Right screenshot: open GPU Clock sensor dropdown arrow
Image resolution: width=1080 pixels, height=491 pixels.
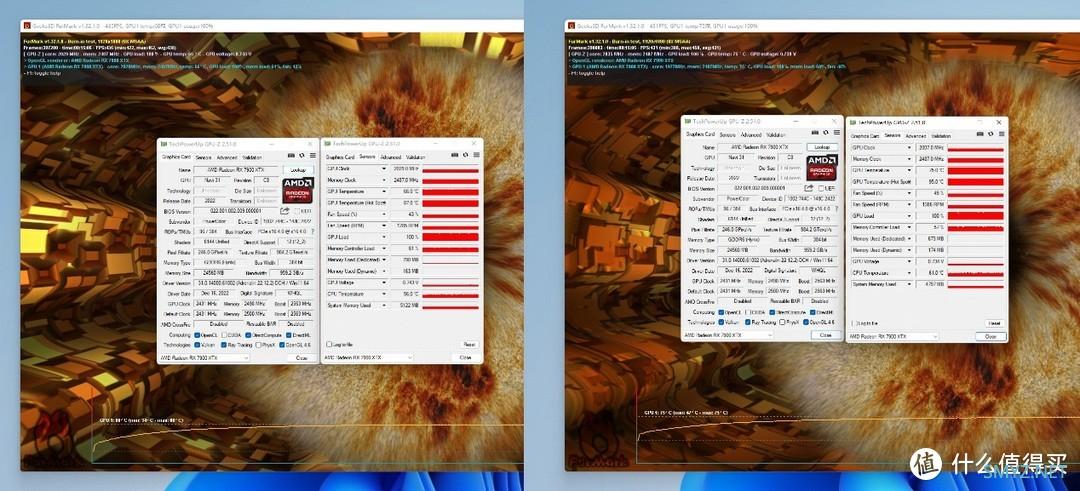[909, 147]
